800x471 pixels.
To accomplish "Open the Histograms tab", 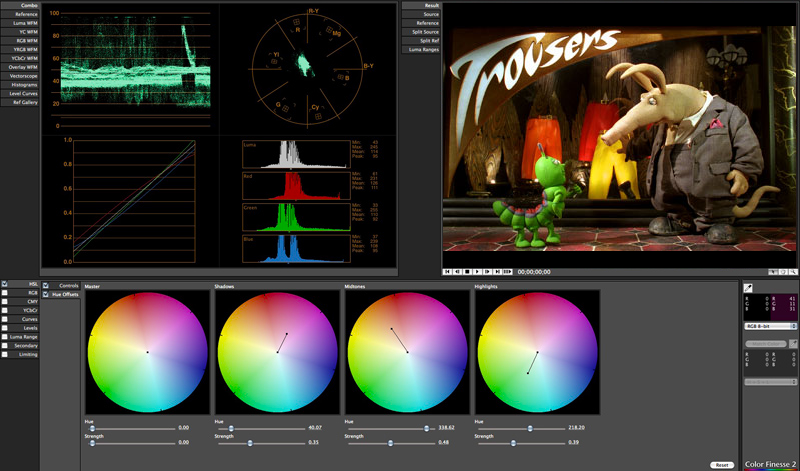I will (x=20, y=85).
